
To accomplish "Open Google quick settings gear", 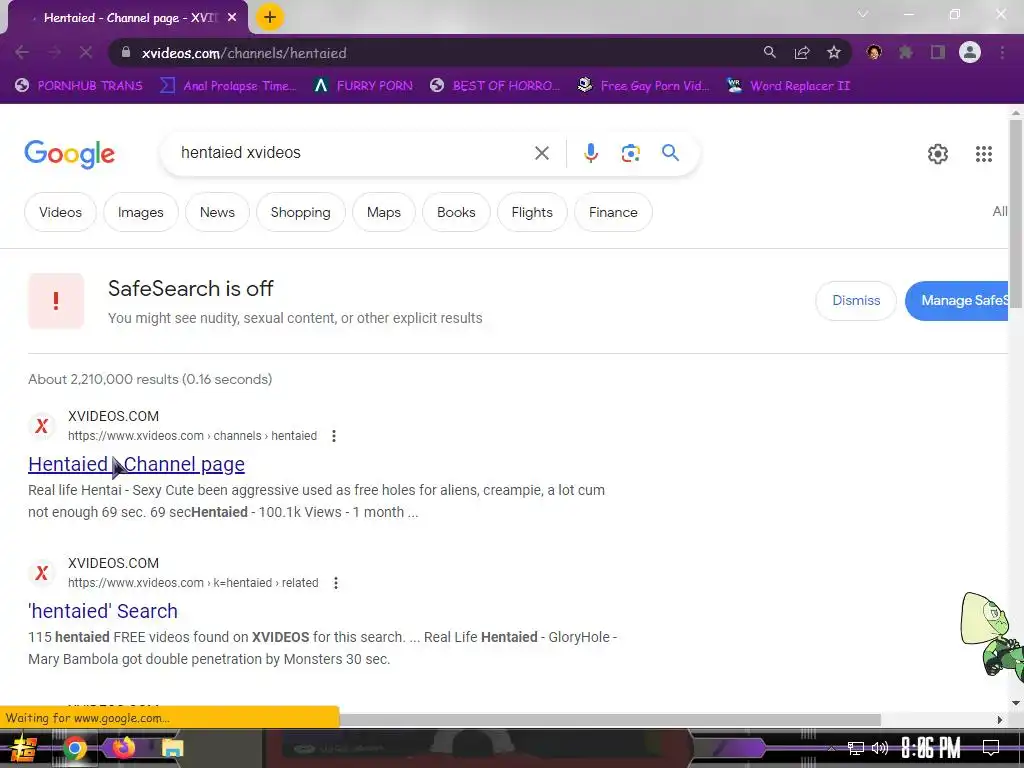I will tap(938, 154).
